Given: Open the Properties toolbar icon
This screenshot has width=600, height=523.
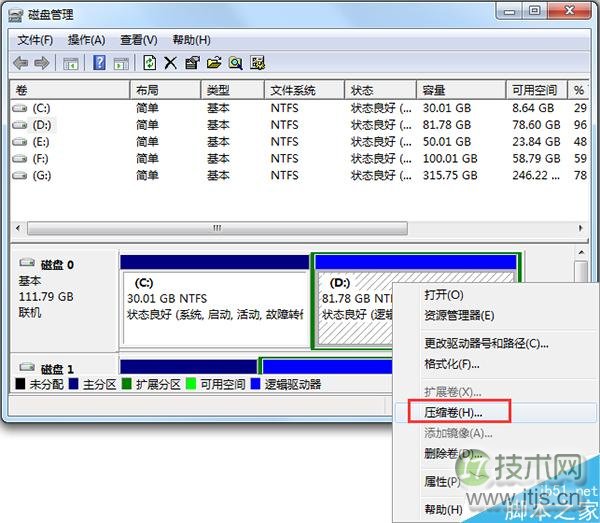Looking at the screenshot, I should [x=192, y=63].
